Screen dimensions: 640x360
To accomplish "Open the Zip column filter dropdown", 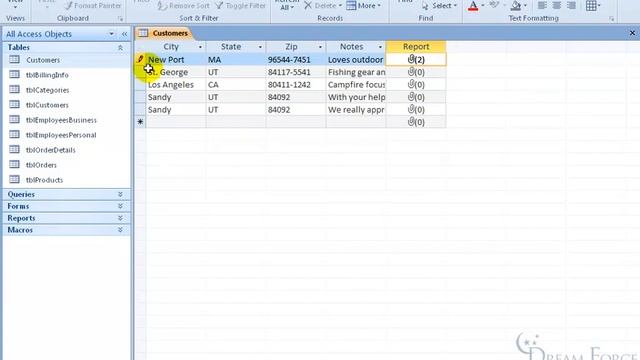I will [320, 47].
